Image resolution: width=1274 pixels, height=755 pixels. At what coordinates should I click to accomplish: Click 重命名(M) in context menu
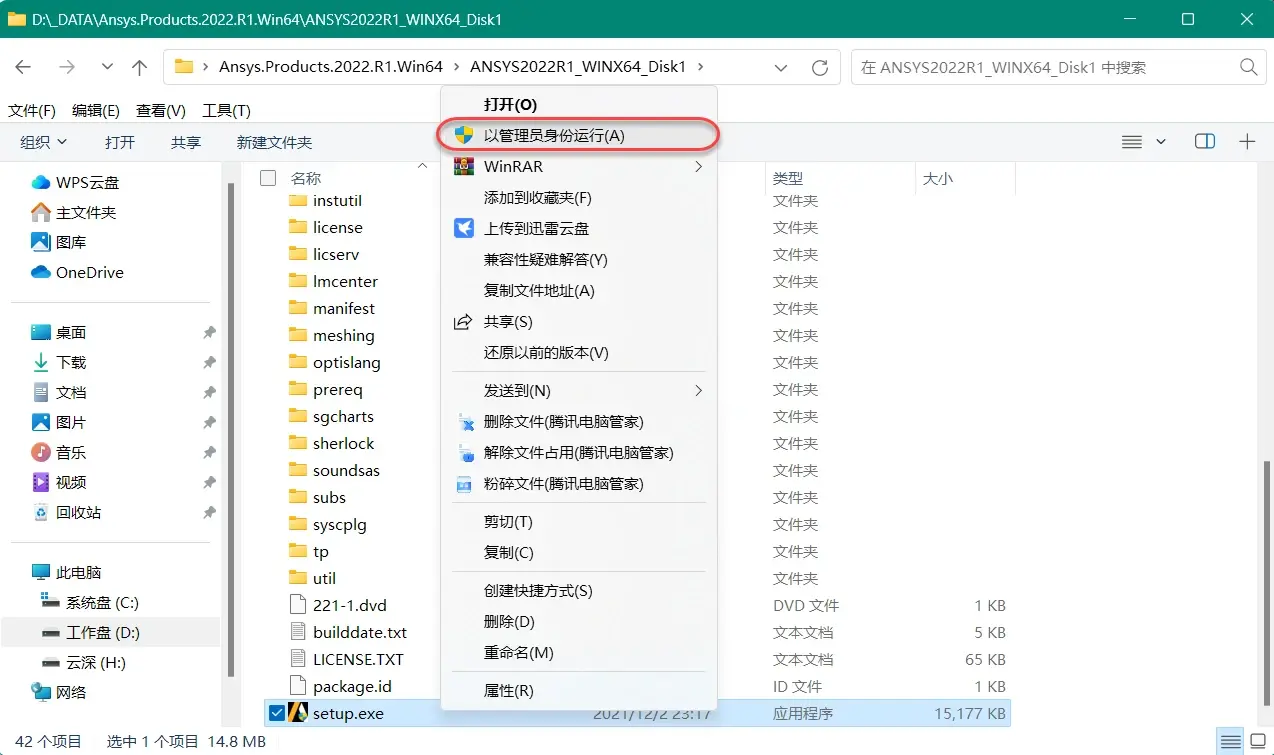point(578,652)
